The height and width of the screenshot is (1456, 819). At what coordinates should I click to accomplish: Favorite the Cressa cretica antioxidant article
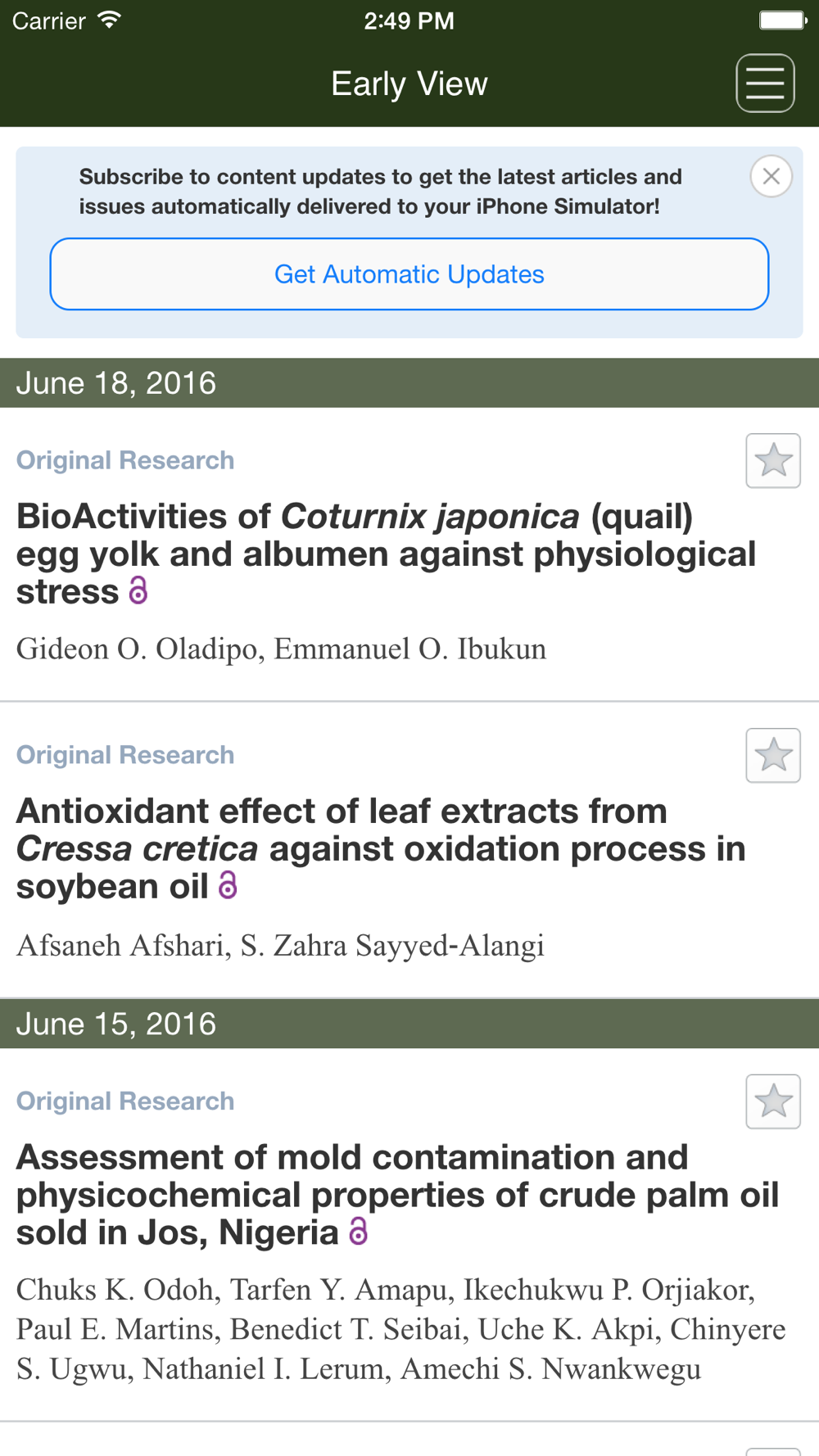pos(773,755)
